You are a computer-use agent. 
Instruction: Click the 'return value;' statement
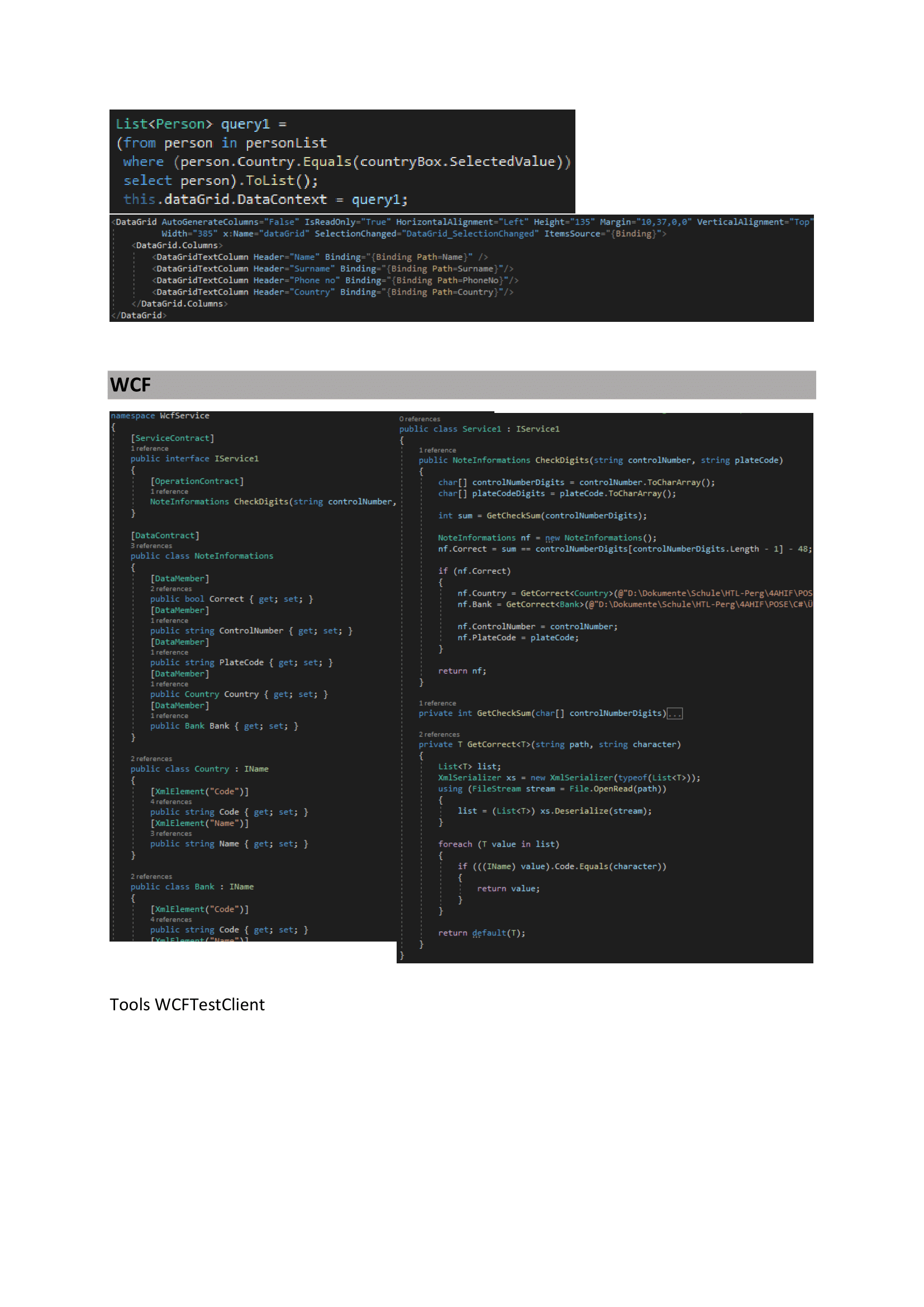509,888
